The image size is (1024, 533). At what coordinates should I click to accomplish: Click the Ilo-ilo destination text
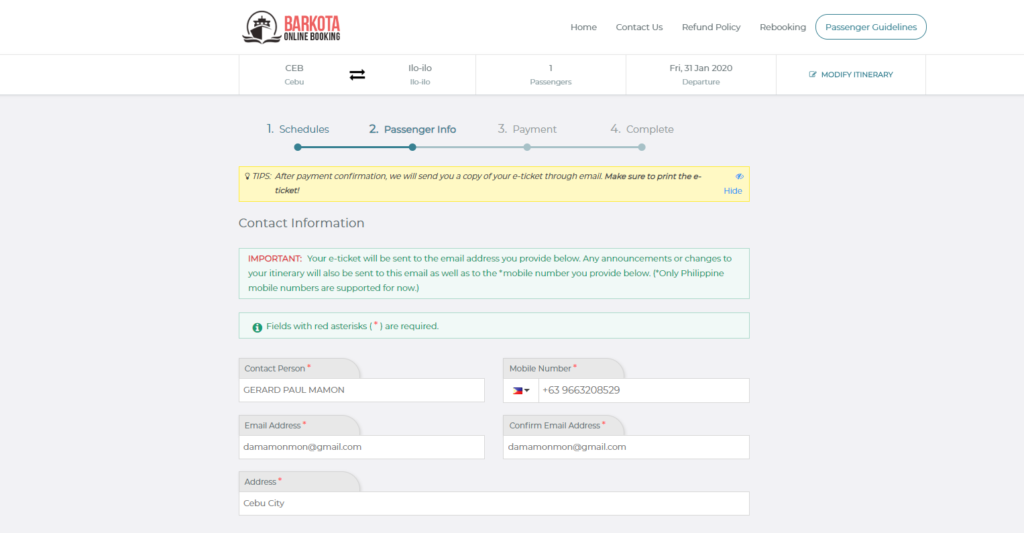[x=420, y=74]
